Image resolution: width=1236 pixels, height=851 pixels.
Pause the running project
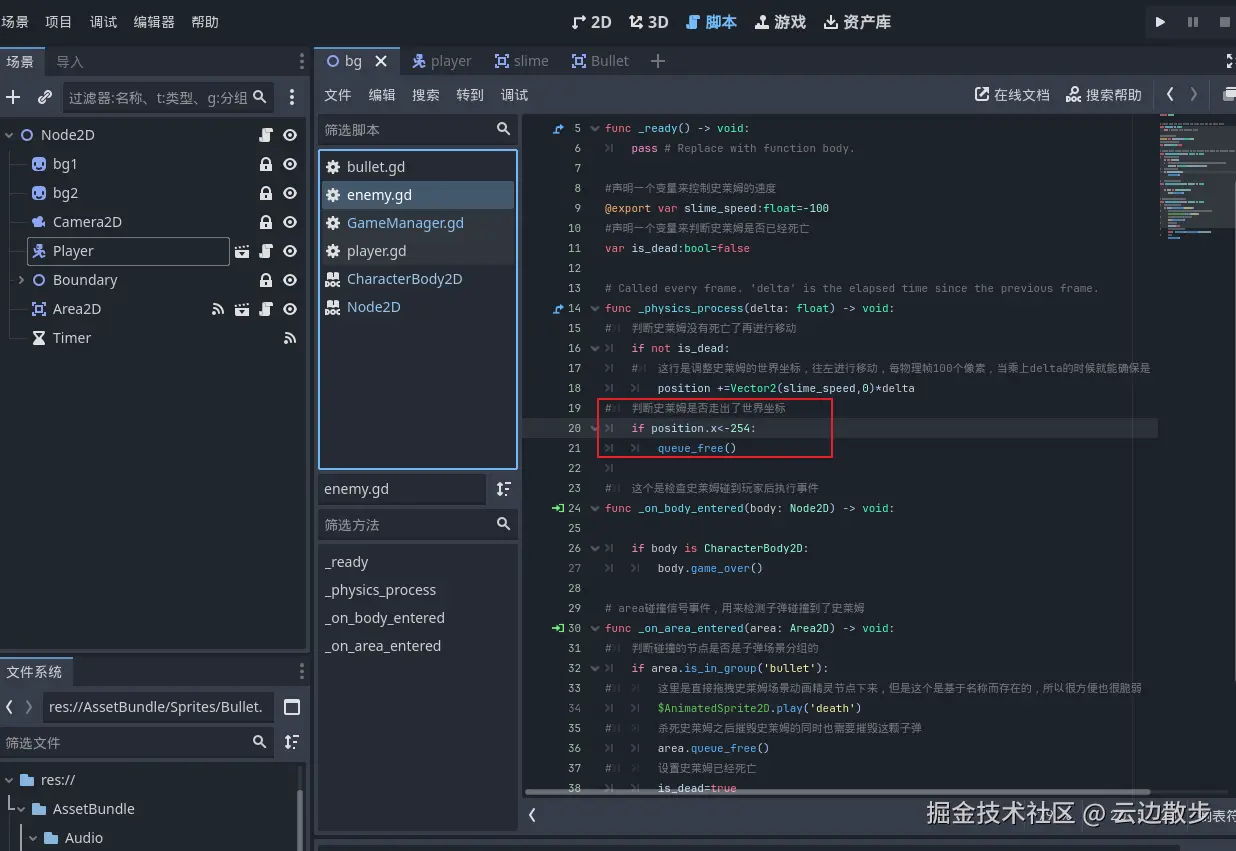click(x=1193, y=22)
